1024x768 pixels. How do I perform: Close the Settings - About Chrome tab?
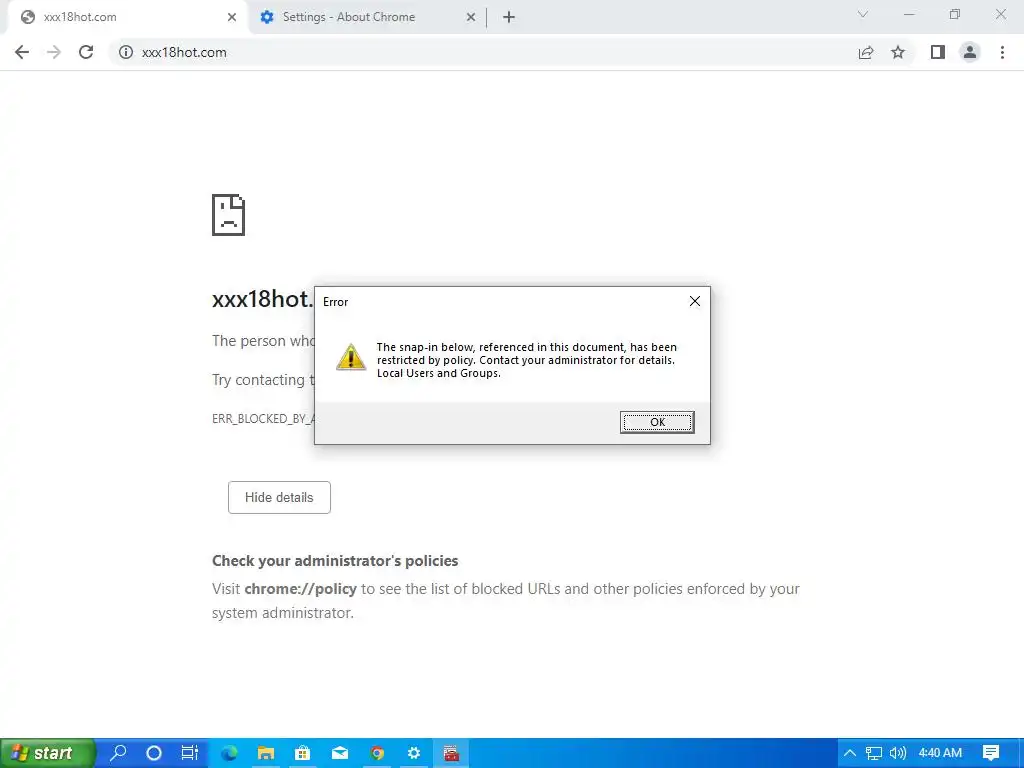tap(471, 17)
